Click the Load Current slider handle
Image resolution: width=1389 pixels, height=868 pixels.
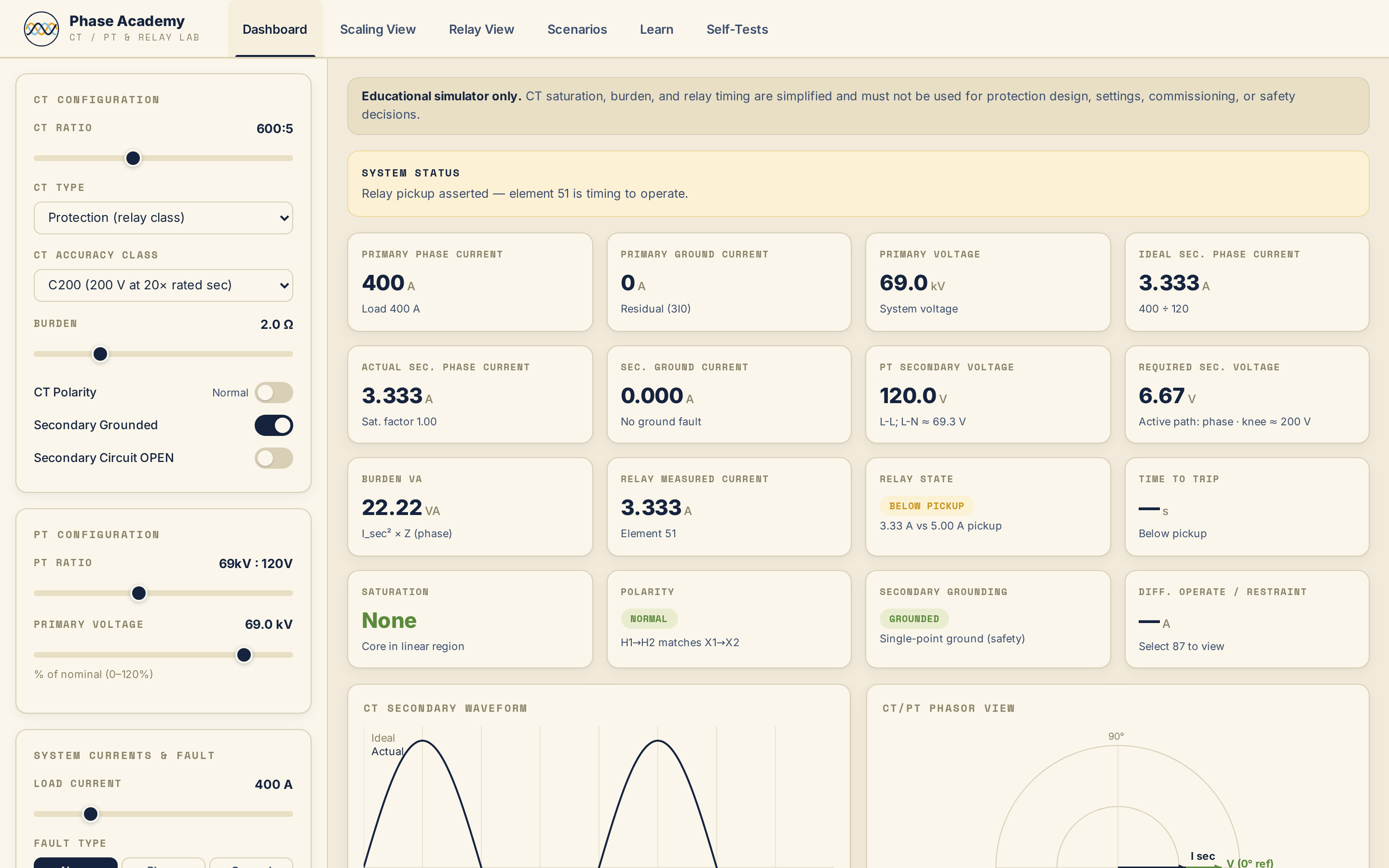[91, 814]
